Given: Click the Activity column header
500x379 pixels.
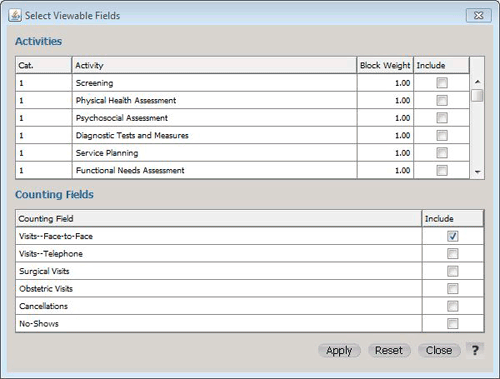Looking at the screenshot, I should tap(214, 65).
